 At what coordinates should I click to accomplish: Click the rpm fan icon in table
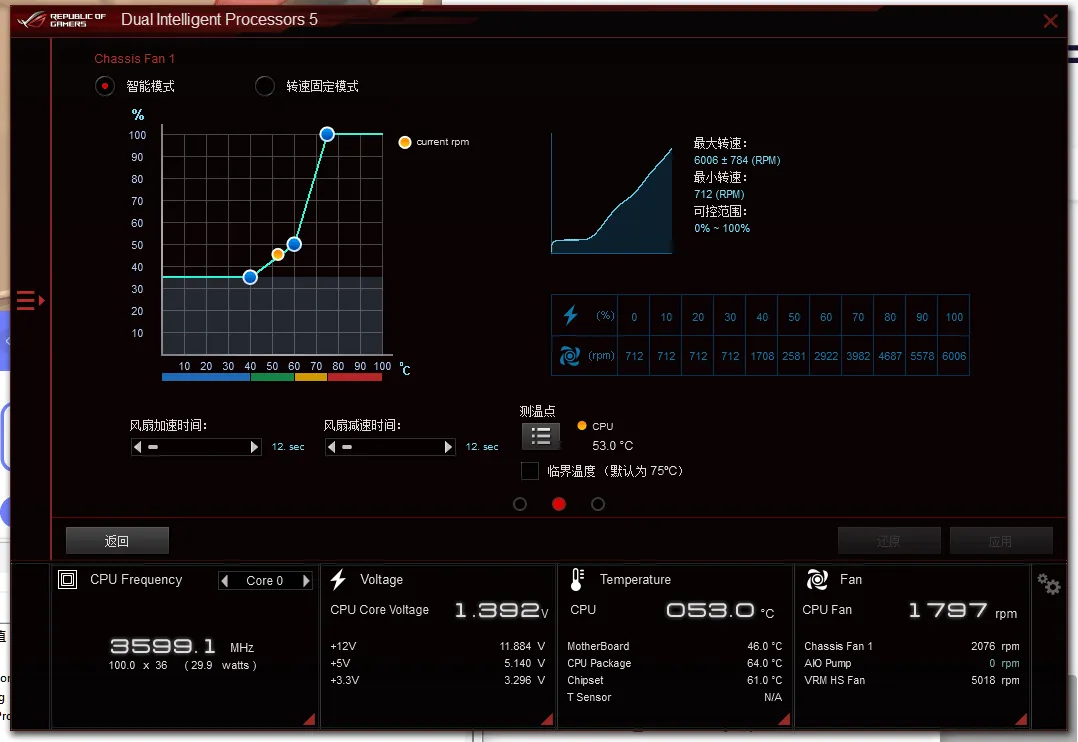(569, 356)
